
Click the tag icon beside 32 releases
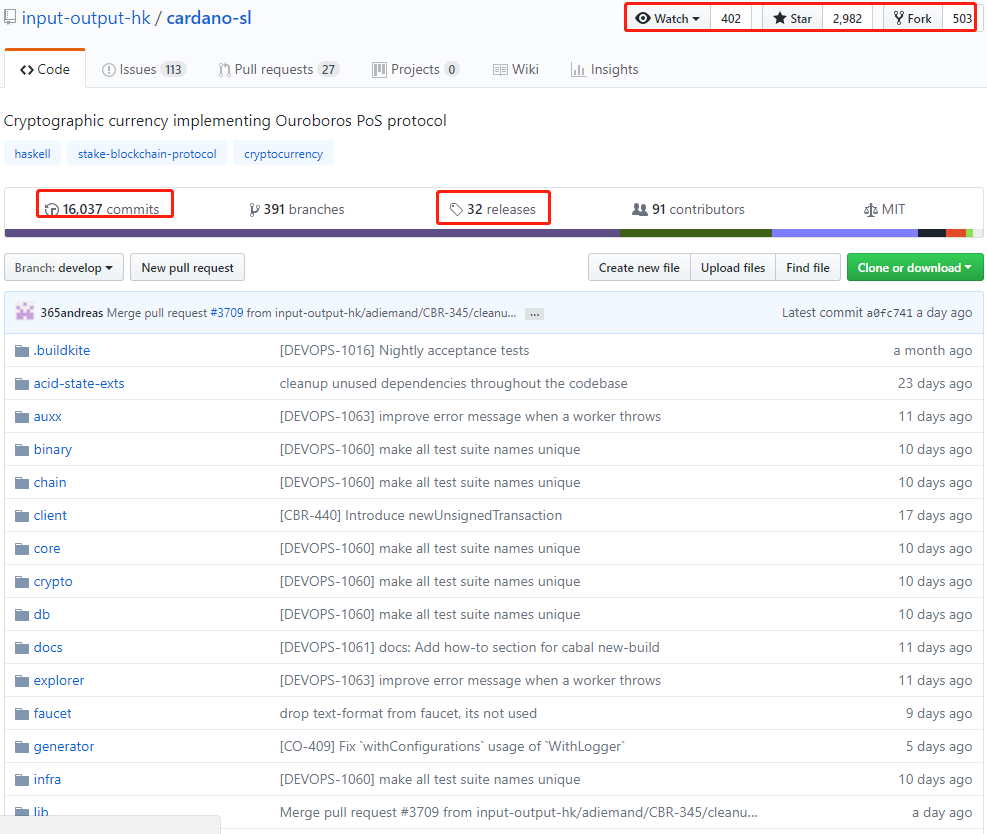pyautogui.click(x=456, y=210)
